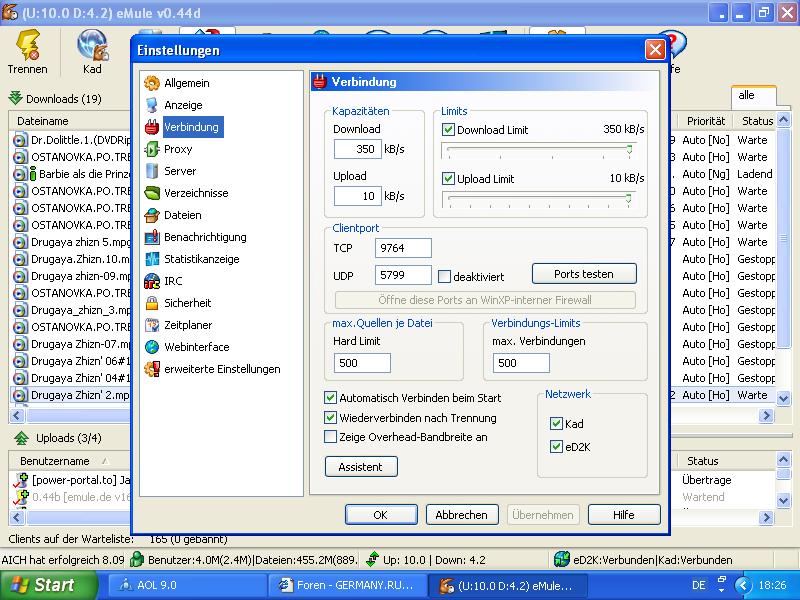The width and height of the screenshot is (800, 600).
Task: Click the Dateien box icon
Action: pyautogui.click(x=152, y=215)
